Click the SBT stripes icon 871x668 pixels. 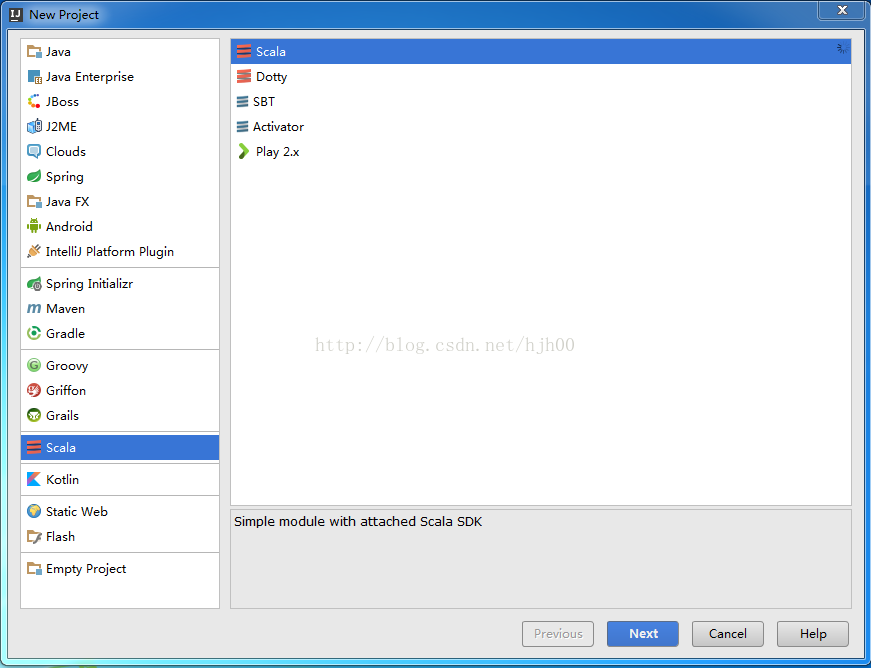[x=242, y=102]
